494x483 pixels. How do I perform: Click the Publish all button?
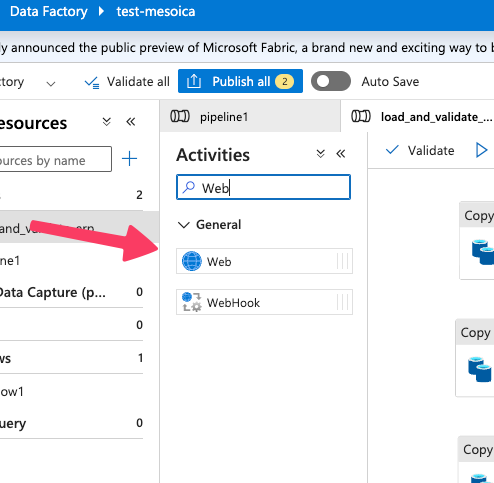click(x=240, y=81)
